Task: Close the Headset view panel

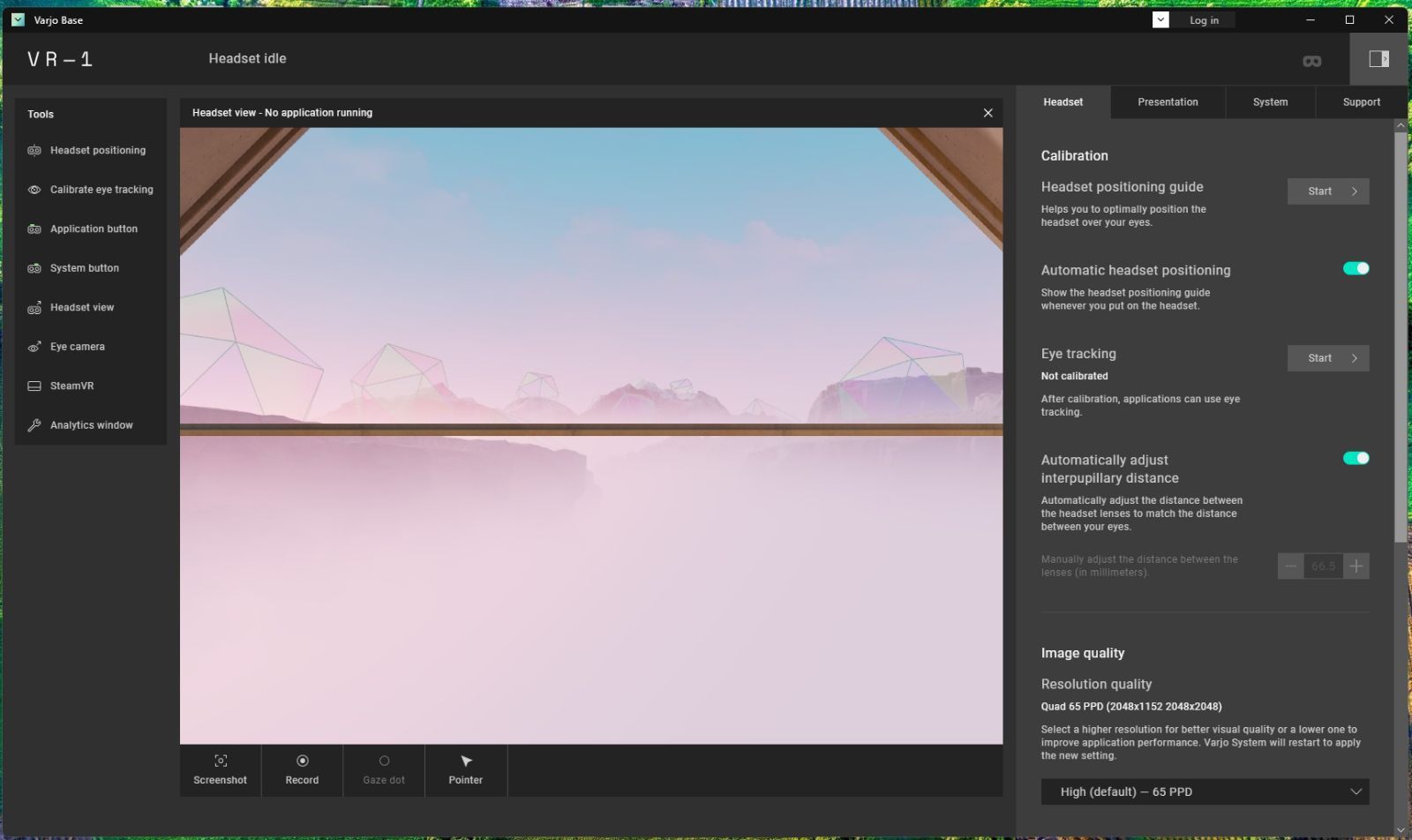Action: pos(988,113)
